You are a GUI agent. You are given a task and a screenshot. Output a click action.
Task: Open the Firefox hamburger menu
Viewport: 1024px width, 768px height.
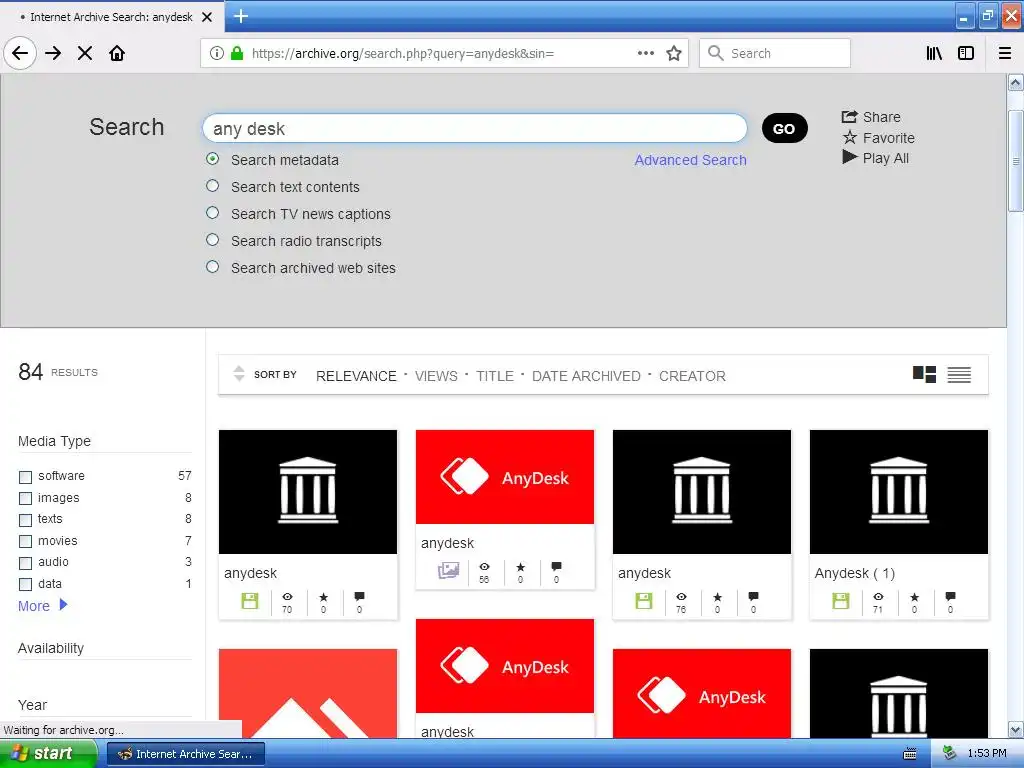point(1005,53)
